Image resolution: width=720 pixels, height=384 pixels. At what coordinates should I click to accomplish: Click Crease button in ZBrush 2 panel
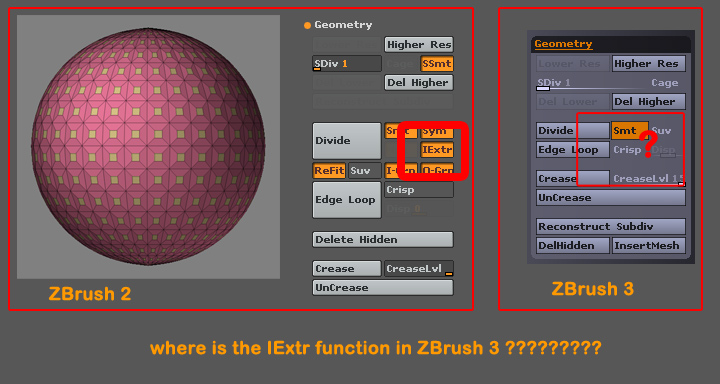(347, 269)
